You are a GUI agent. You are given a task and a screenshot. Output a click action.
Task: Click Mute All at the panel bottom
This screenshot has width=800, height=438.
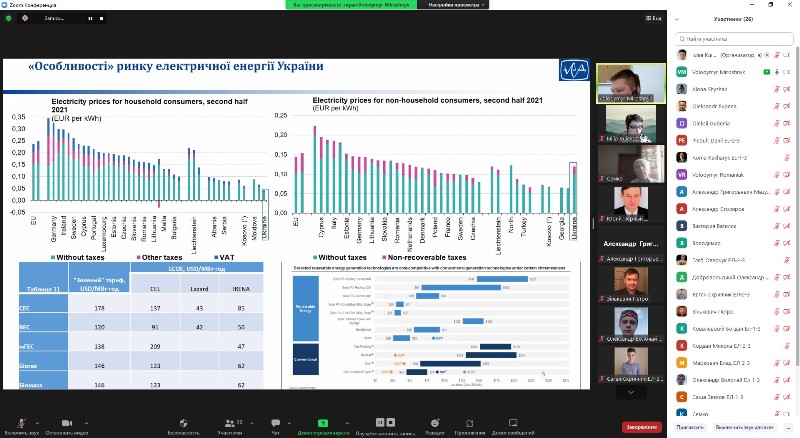744,427
